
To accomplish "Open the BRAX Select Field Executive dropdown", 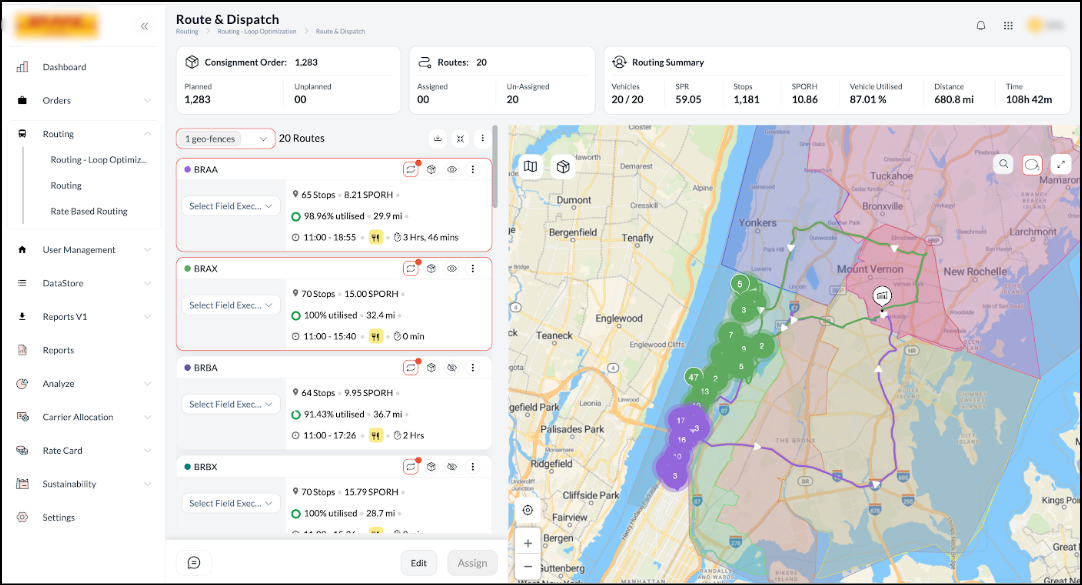I will click(230, 305).
